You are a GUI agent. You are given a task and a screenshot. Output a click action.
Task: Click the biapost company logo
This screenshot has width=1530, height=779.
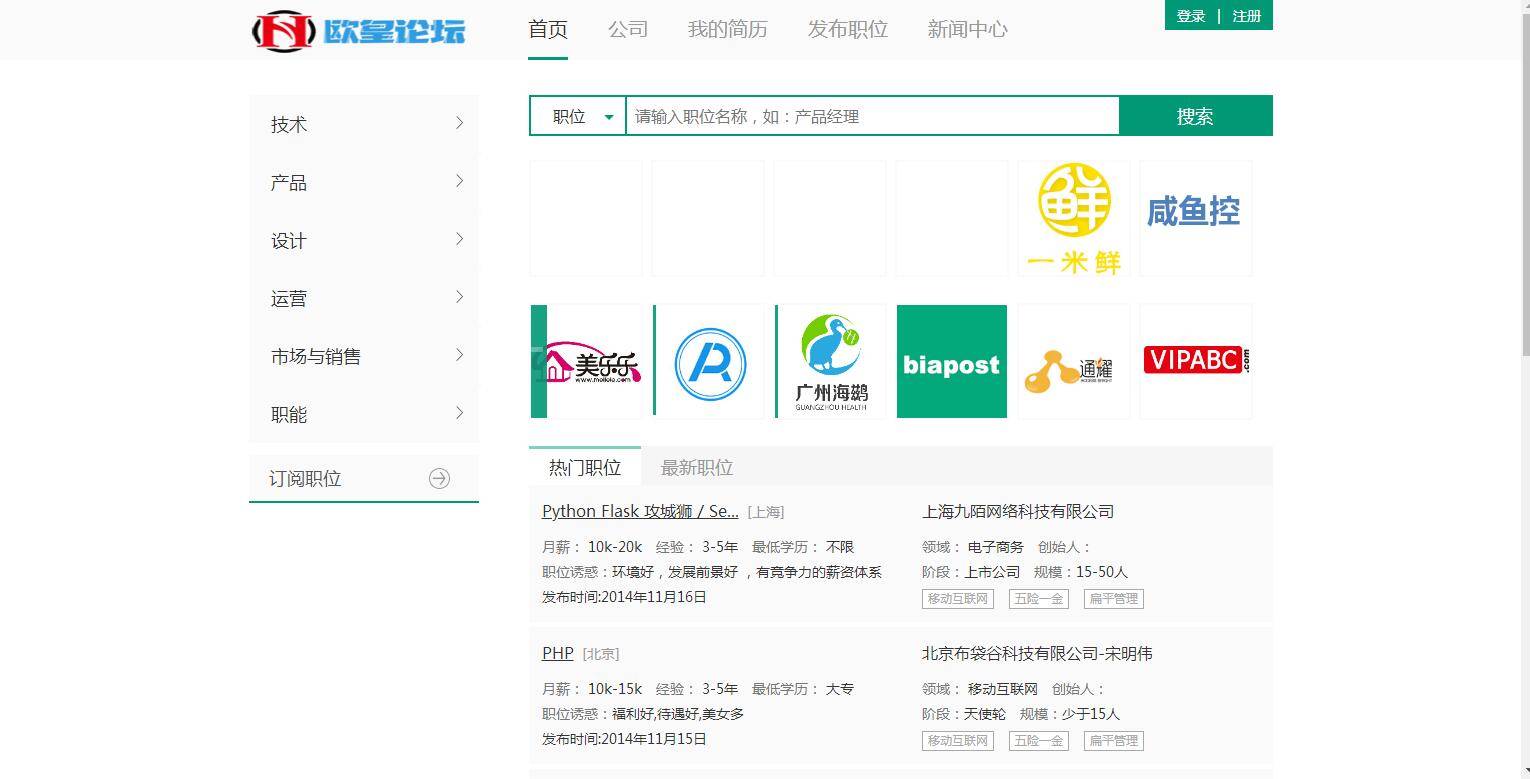950,361
